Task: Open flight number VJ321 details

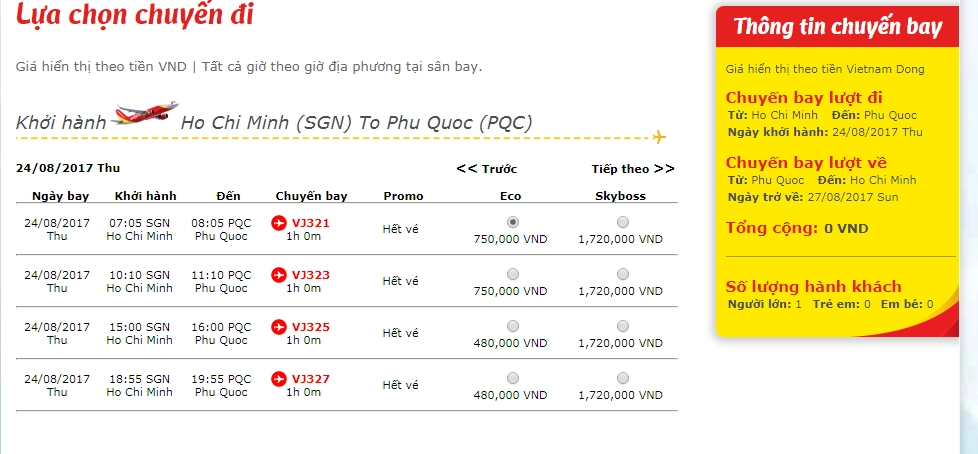Action: tap(311, 223)
